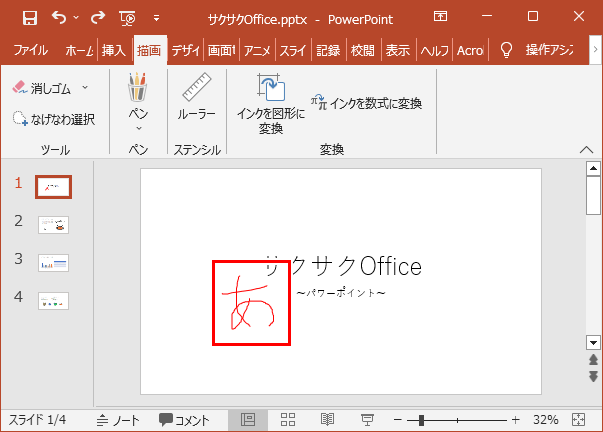Select slide 1 thumbnail

coord(53,187)
